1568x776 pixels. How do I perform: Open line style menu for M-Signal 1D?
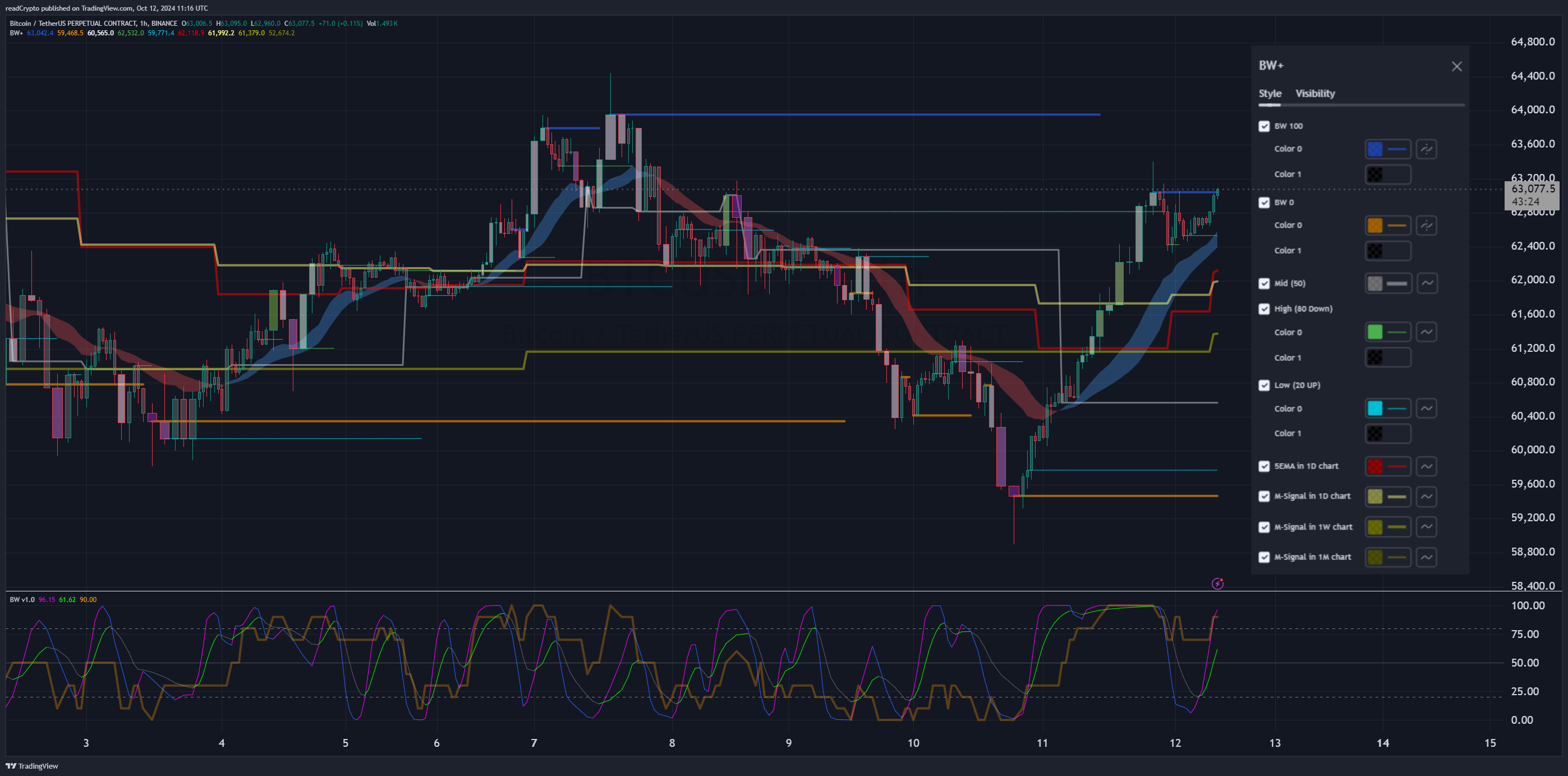coord(1427,497)
